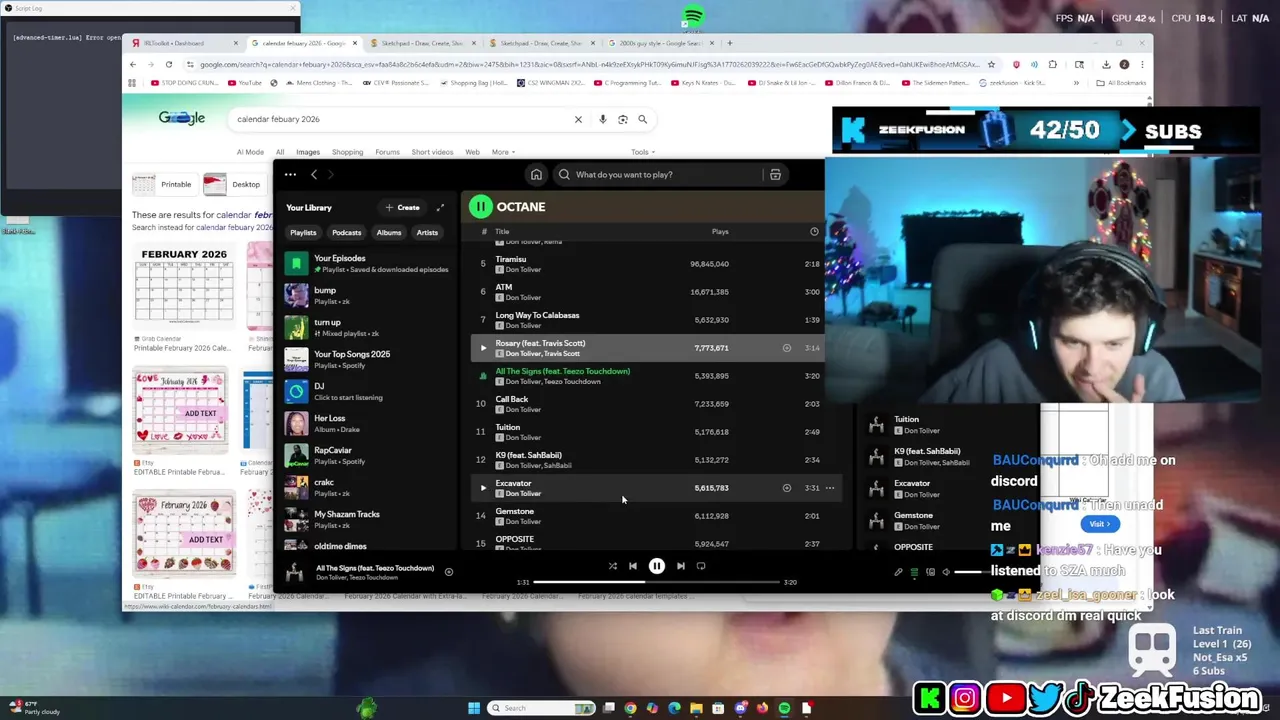
Task: Open My Shazam Tracks playlist
Action: pyautogui.click(x=366, y=520)
